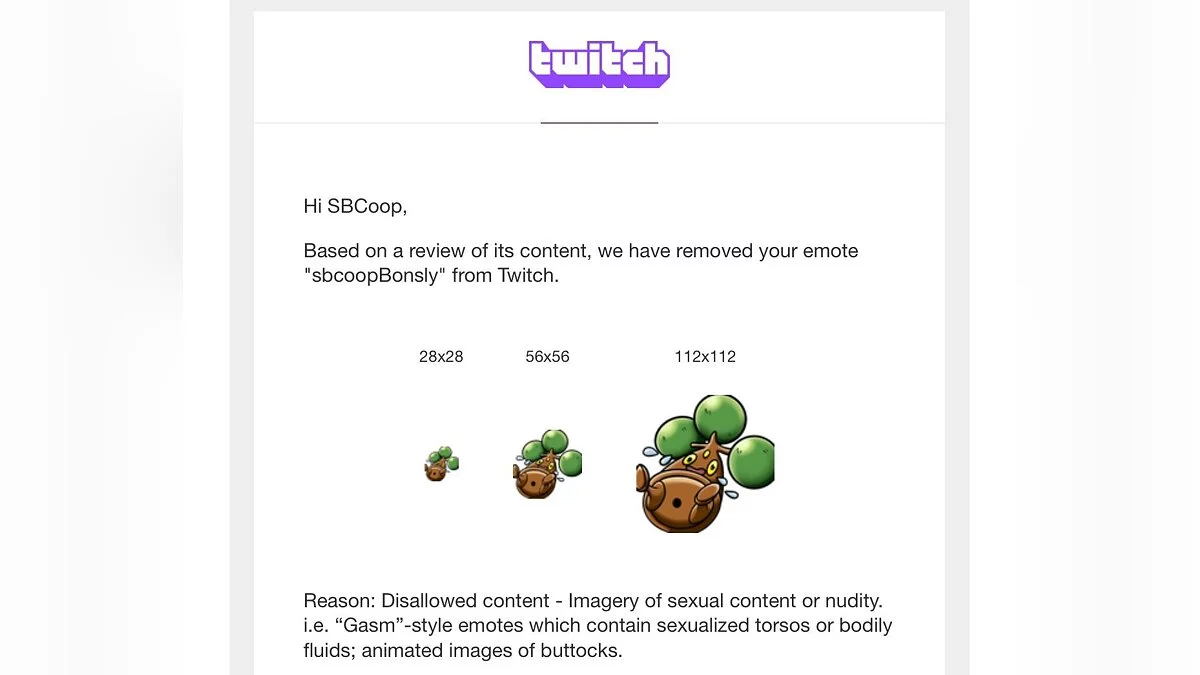Click the green leaf on the 56x56 emote

[x=553, y=442]
